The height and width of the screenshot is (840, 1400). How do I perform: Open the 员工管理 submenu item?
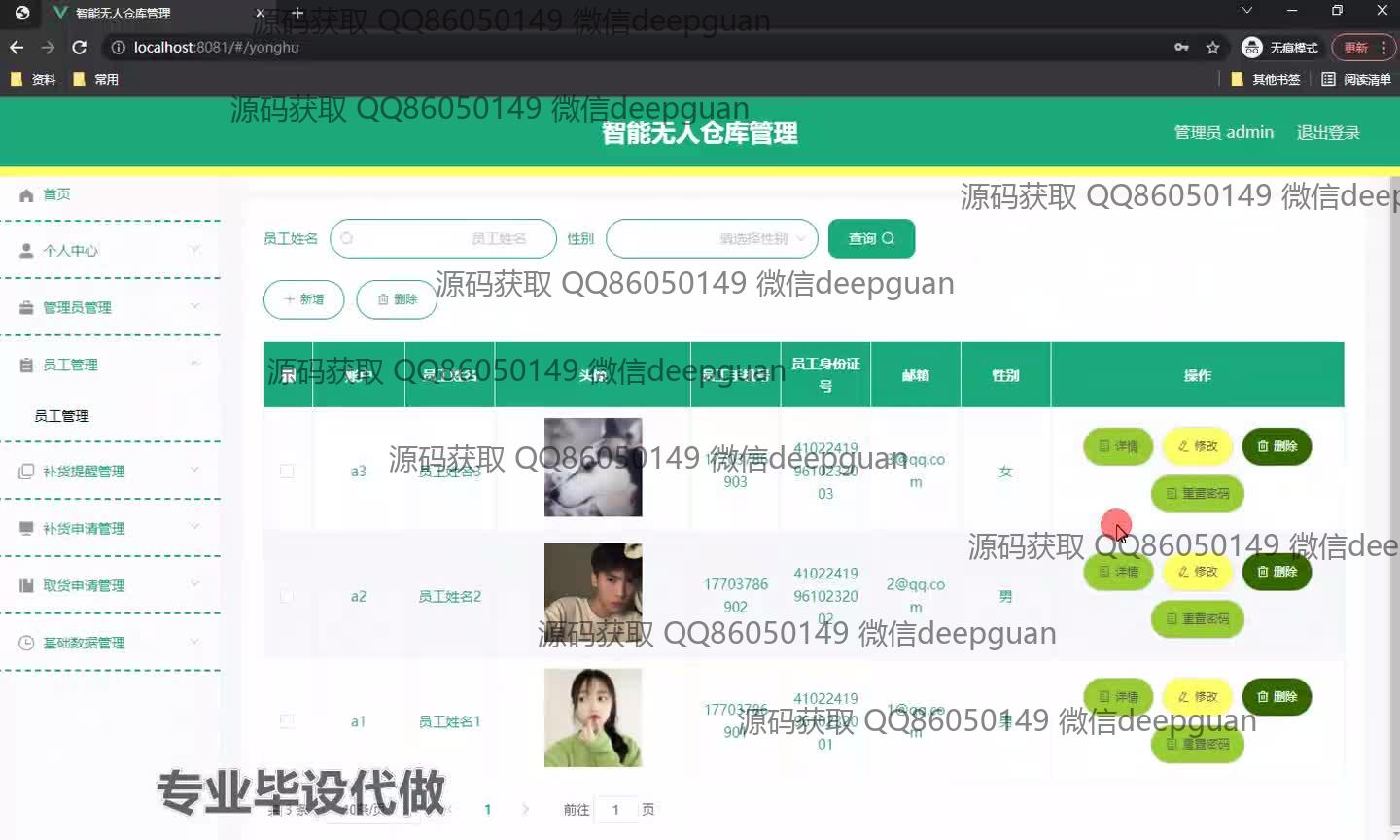click(x=62, y=416)
